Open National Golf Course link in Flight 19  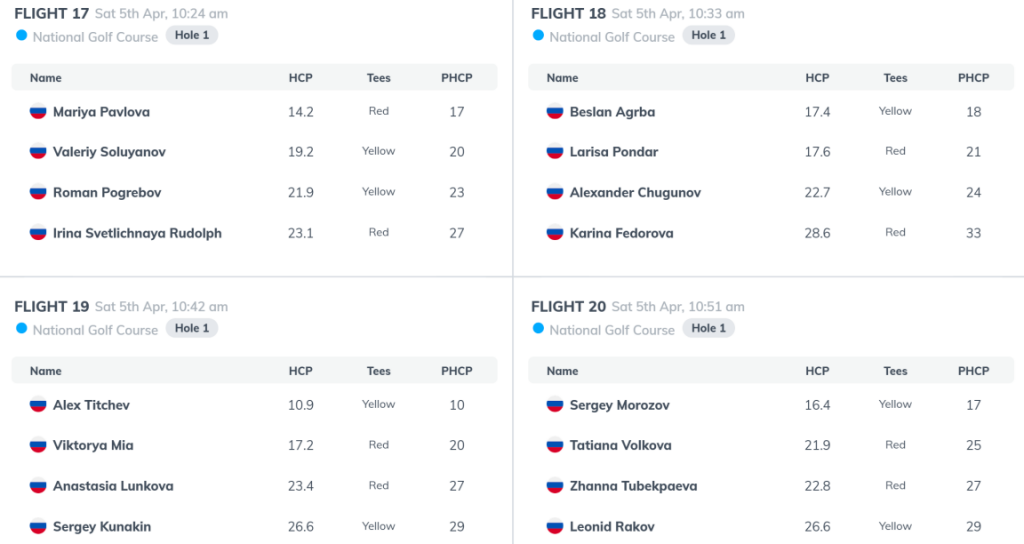(x=95, y=330)
